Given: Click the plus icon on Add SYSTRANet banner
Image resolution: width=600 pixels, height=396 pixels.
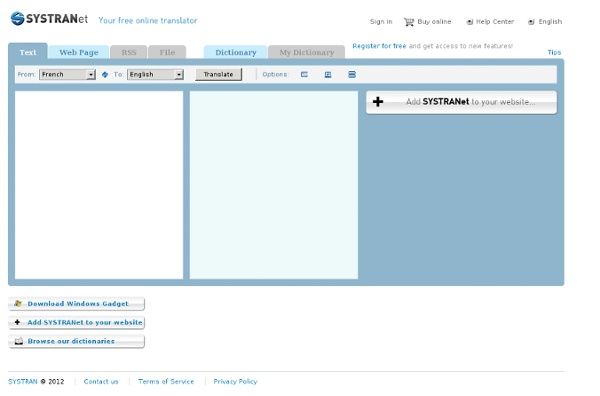Looking at the screenshot, I should click(378, 102).
